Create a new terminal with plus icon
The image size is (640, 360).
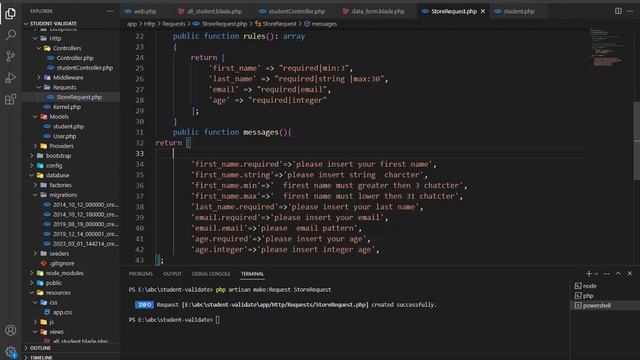(x=589, y=273)
